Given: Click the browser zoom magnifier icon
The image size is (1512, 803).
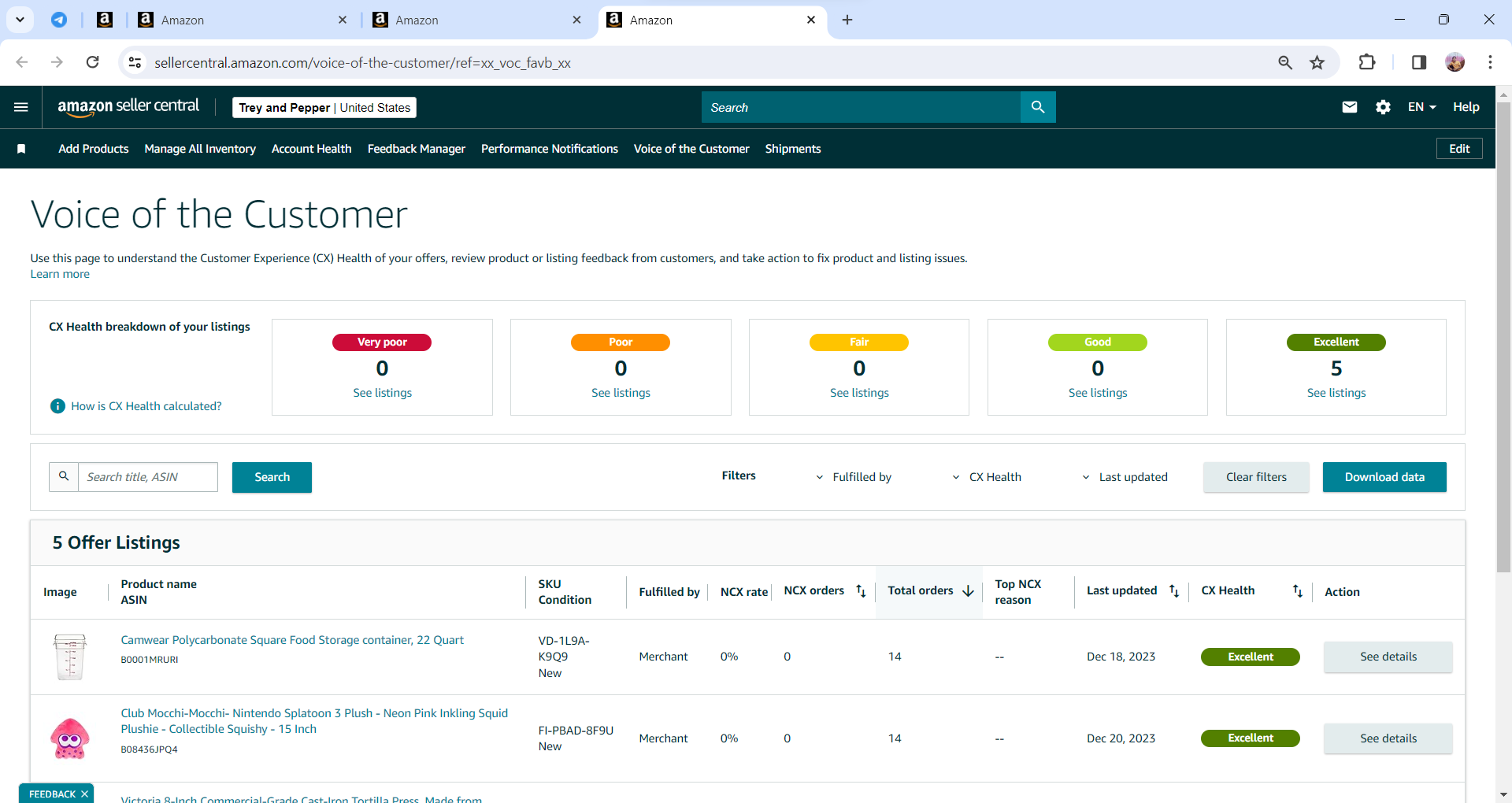Looking at the screenshot, I should 1285,62.
